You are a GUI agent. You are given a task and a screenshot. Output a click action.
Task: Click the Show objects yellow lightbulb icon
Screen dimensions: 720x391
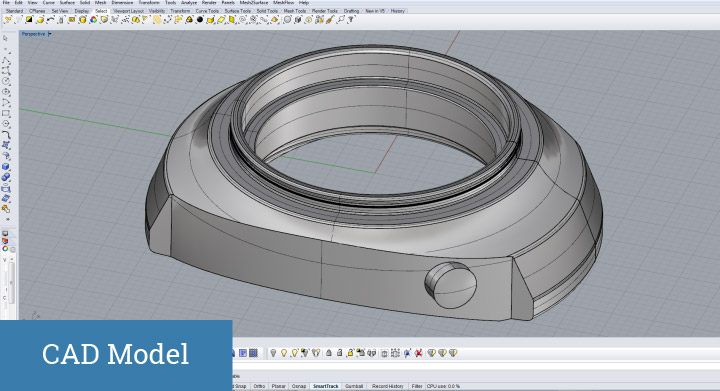click(x=284, y=353)
